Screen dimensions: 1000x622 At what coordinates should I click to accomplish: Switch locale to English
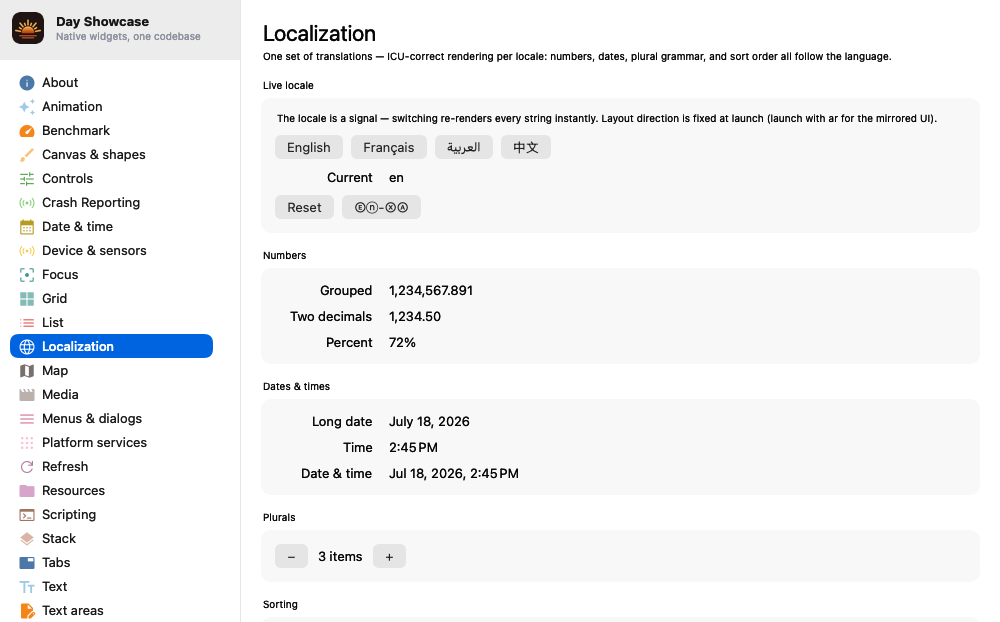pos(309,147)
